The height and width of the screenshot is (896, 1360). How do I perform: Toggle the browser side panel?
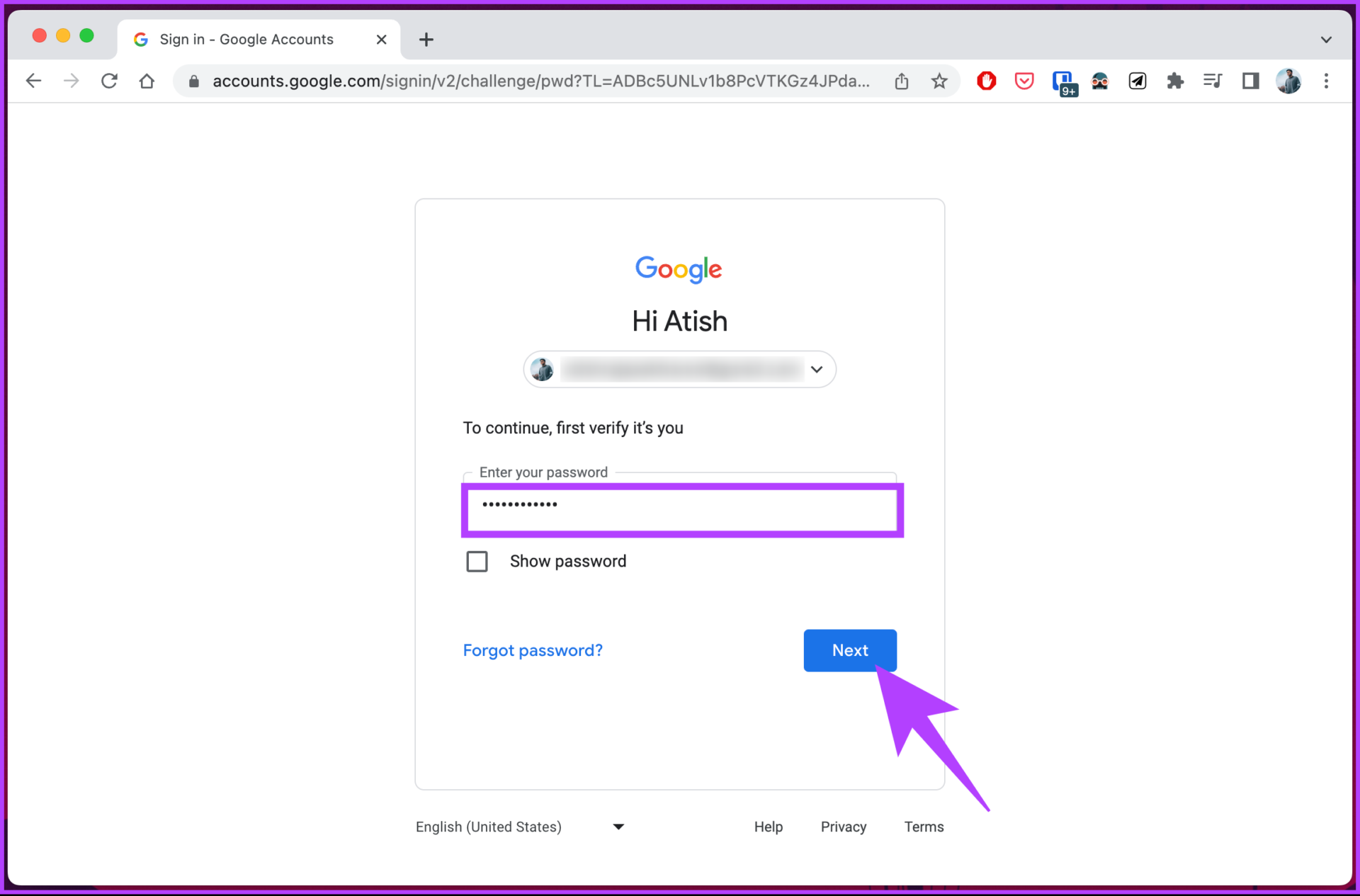tap(1251, 81)
